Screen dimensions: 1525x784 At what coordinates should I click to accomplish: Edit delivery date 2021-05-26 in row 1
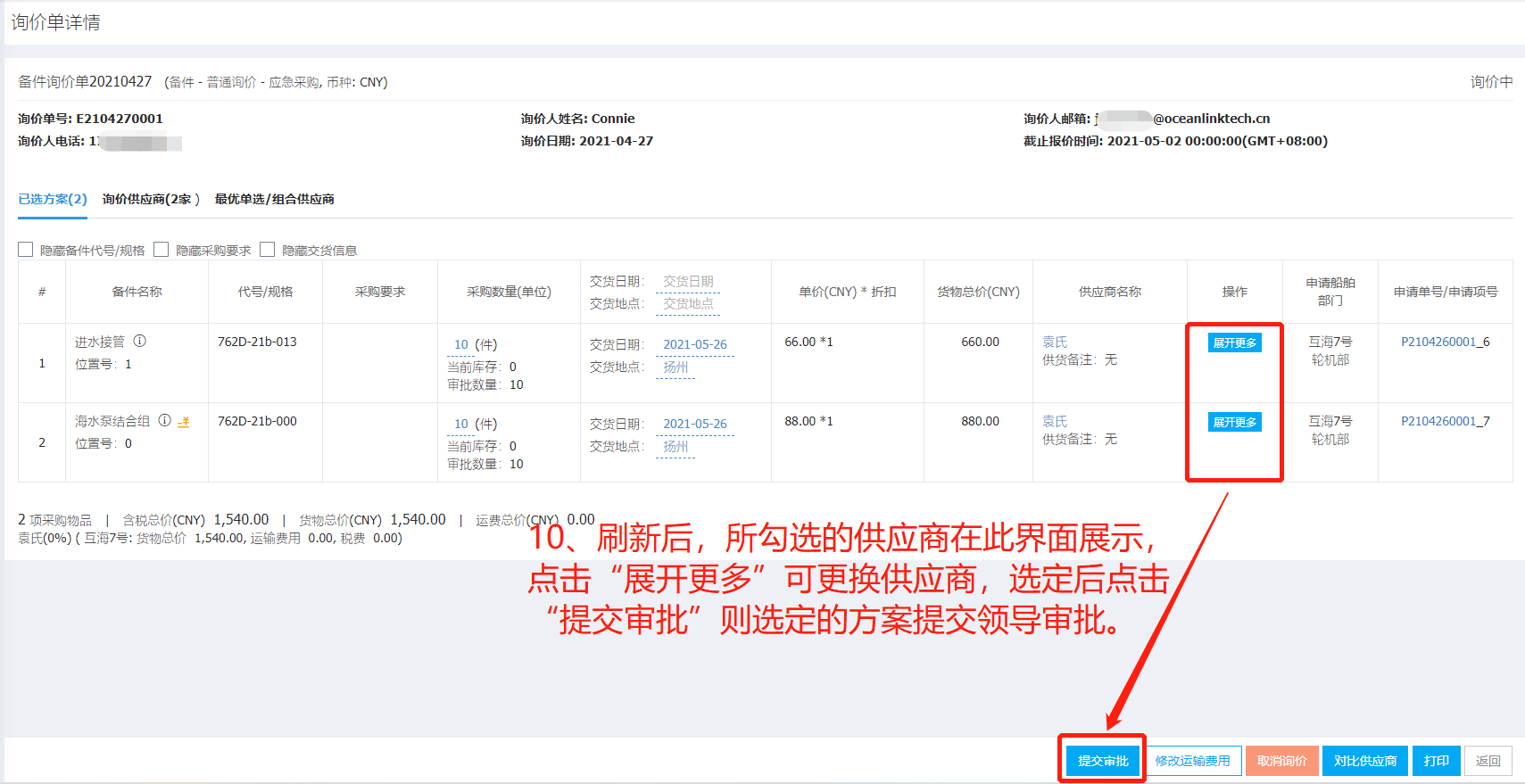click(695, 344)
